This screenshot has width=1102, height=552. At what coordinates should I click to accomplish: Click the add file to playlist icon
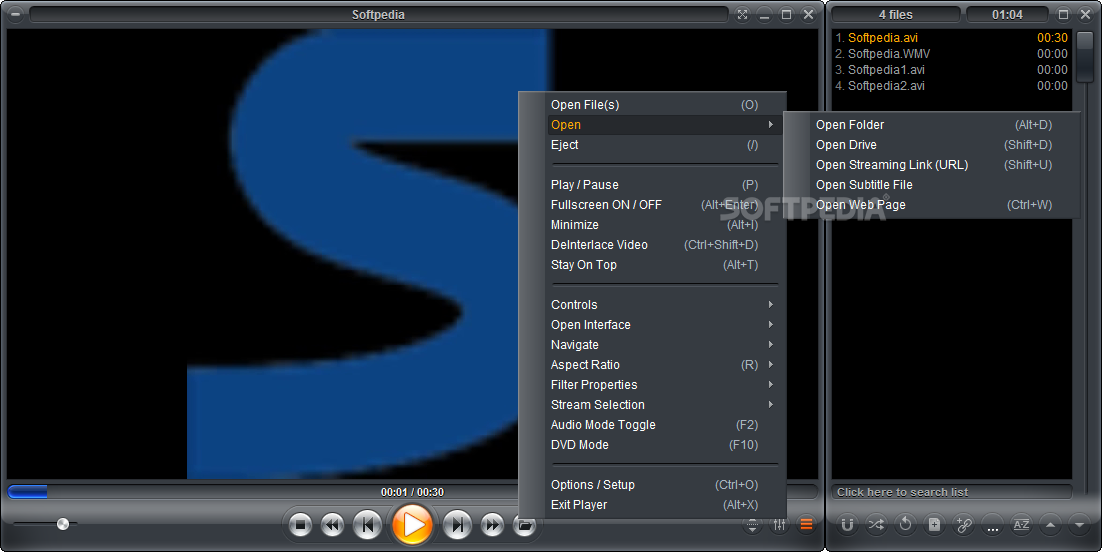[x=934, y=525]
